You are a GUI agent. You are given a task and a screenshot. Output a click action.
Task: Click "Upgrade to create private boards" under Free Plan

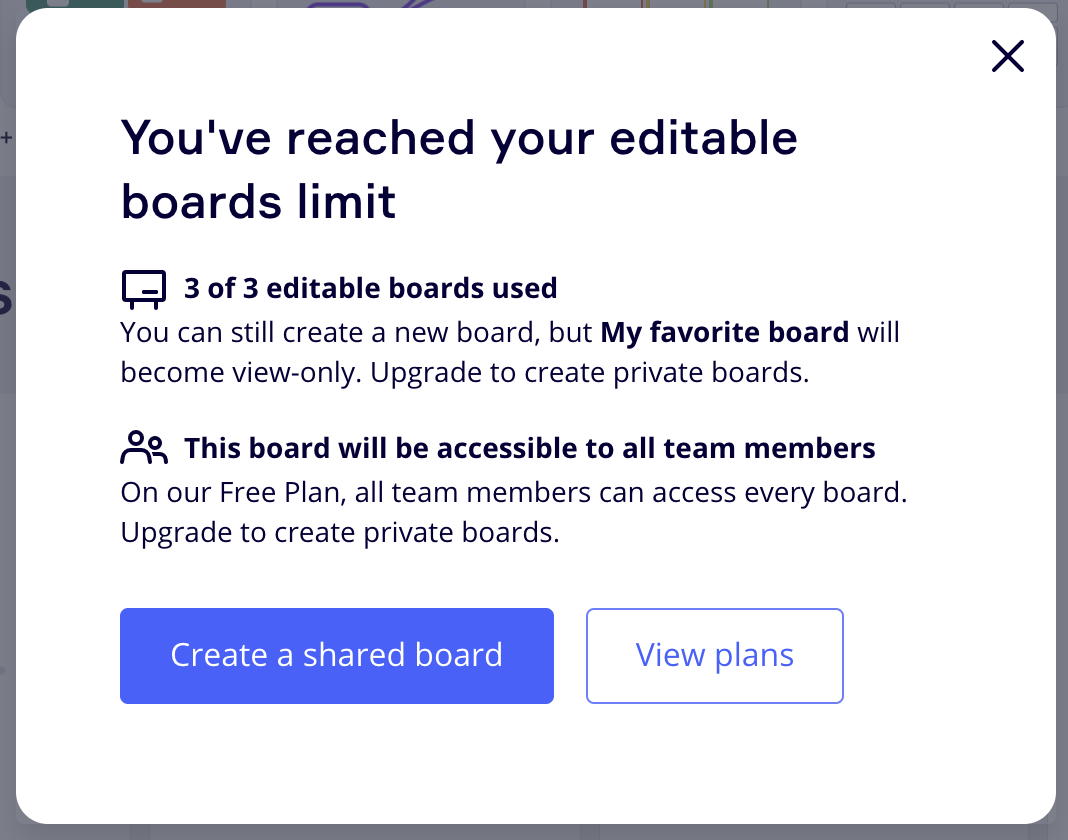[339, 532]
